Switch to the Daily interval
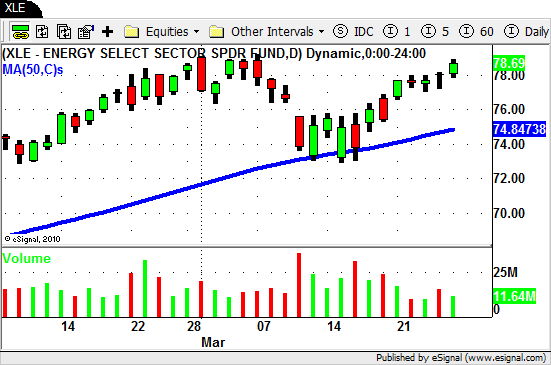Viewport: 551px width, 365px height. [526, 32]
